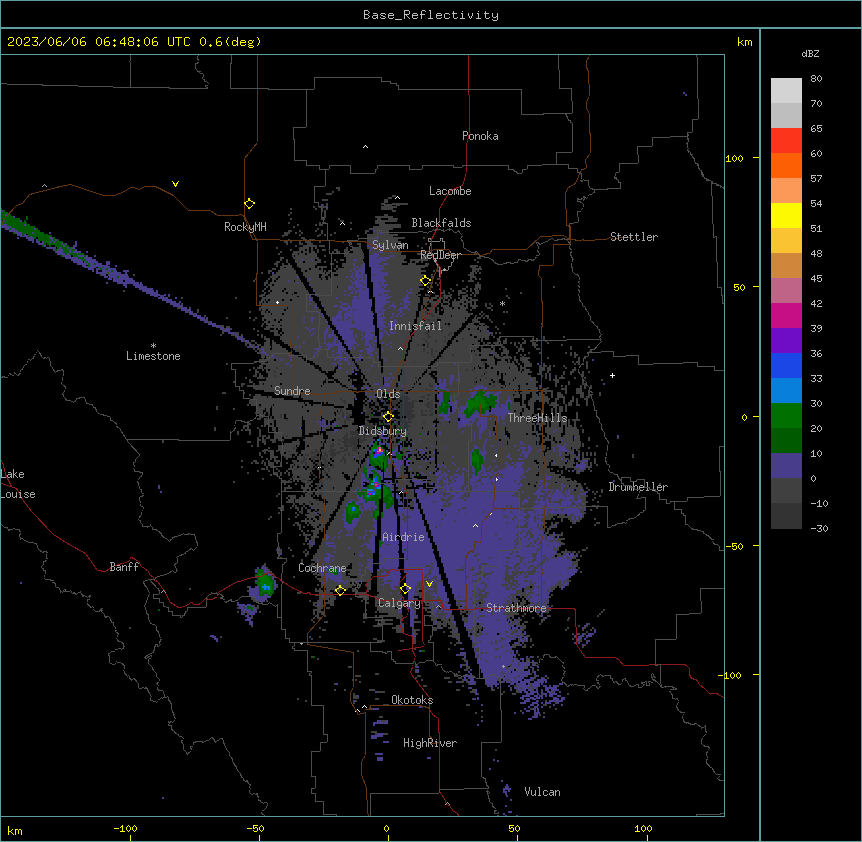Click the Cochrane label
This screenshot has width=862, height=842.
coord(322,568)
